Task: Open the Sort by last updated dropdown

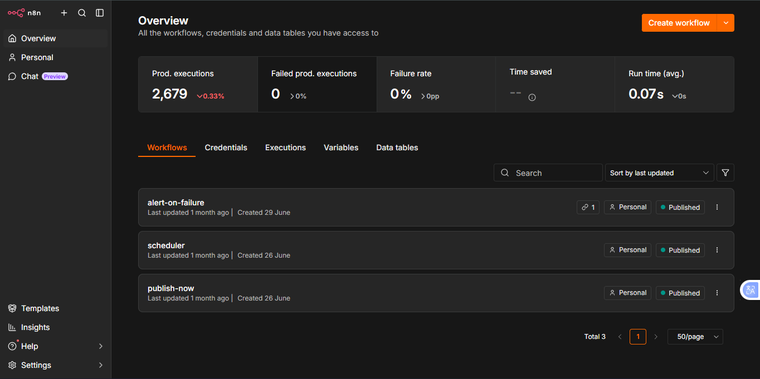Action: (659, 173)
